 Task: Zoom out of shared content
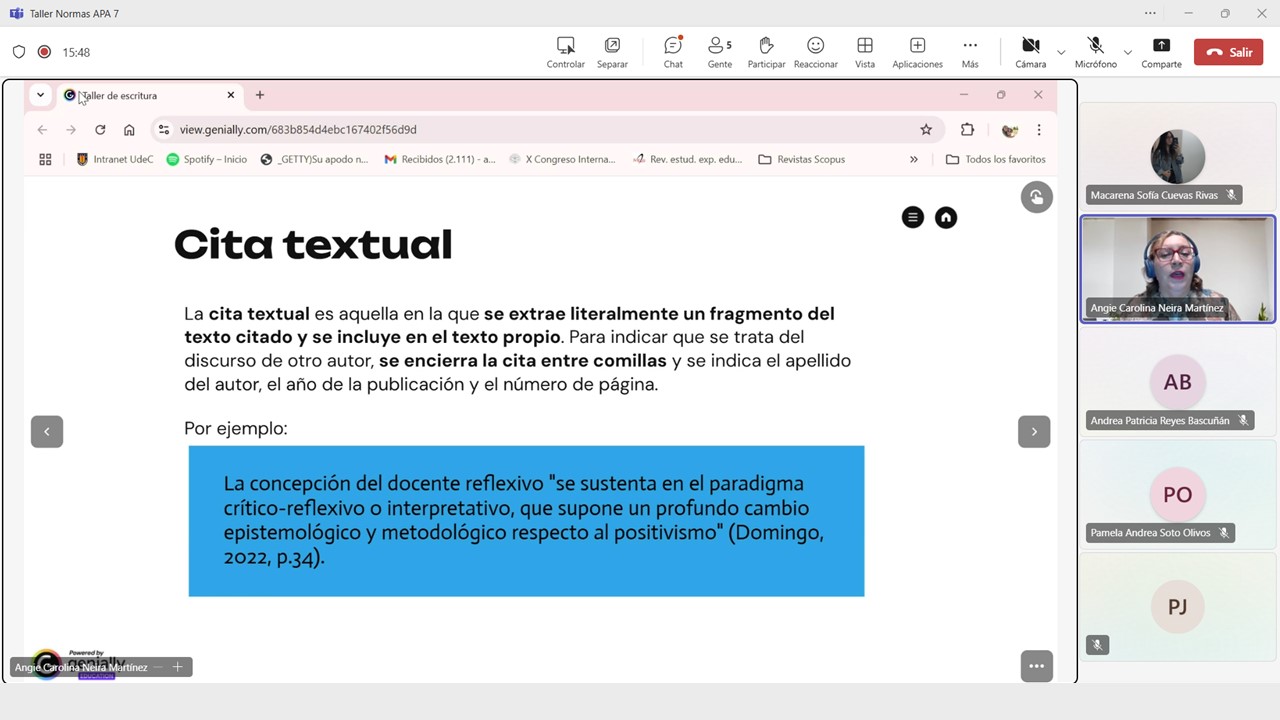tap(158, 667)
